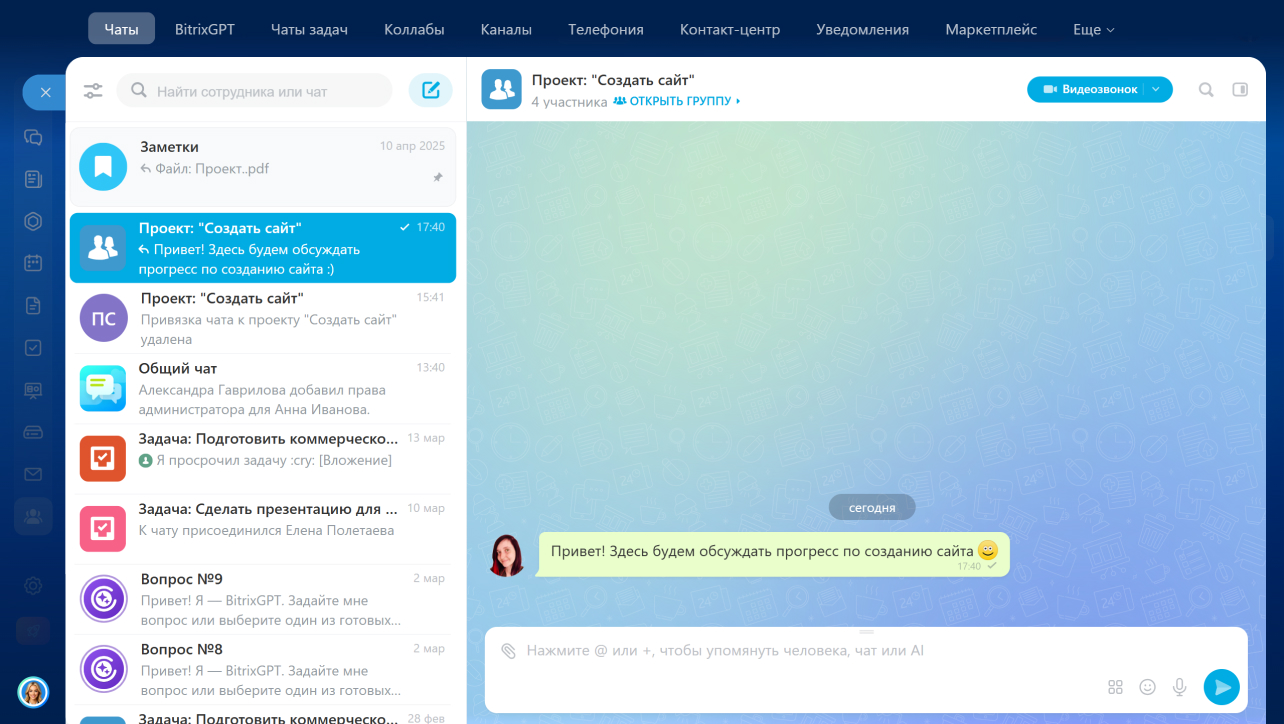Open the pinned 'Заметки' chat
The image size is (1284, 724).
(x=261, y=166)
